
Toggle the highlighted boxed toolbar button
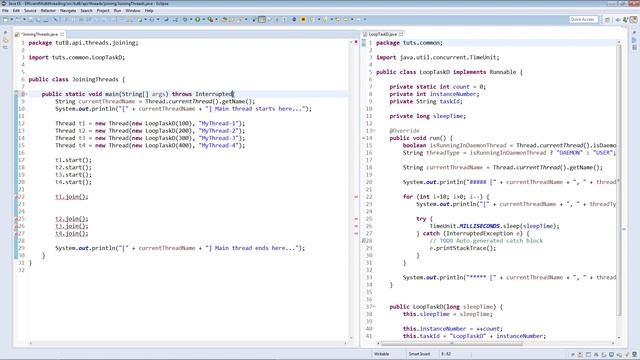click(262, 19)
